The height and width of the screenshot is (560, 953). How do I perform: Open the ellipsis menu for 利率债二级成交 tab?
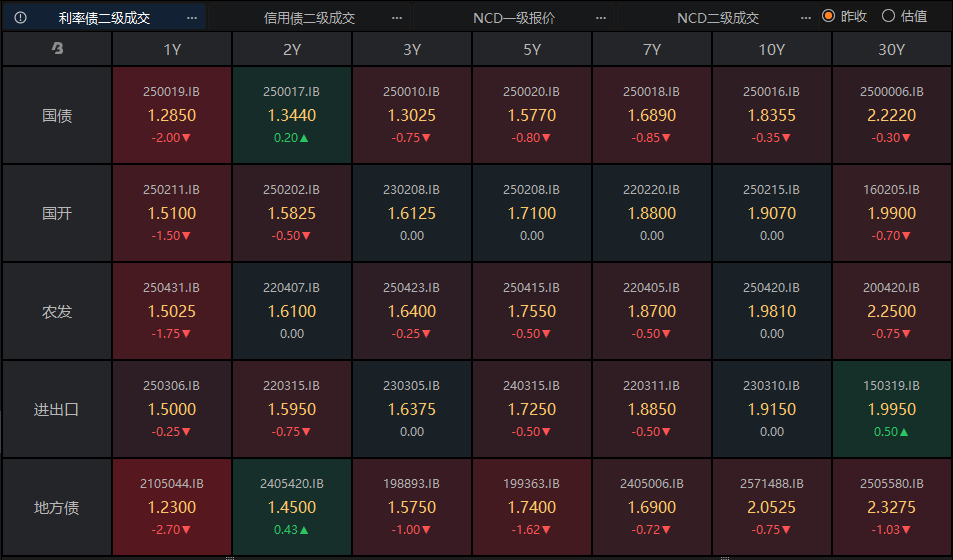point(192,18)
